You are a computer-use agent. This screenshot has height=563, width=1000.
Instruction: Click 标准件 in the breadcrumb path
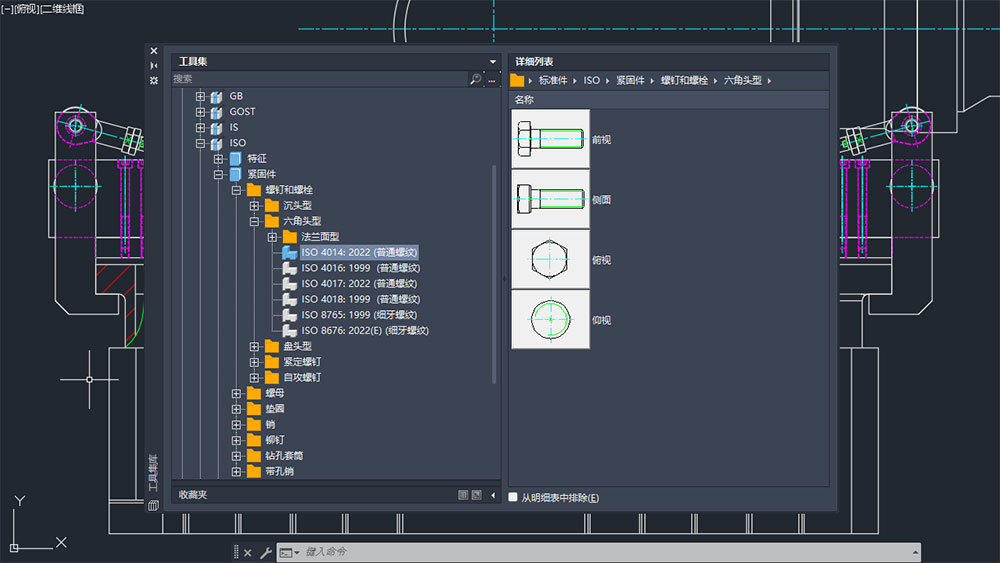point(554,80)
